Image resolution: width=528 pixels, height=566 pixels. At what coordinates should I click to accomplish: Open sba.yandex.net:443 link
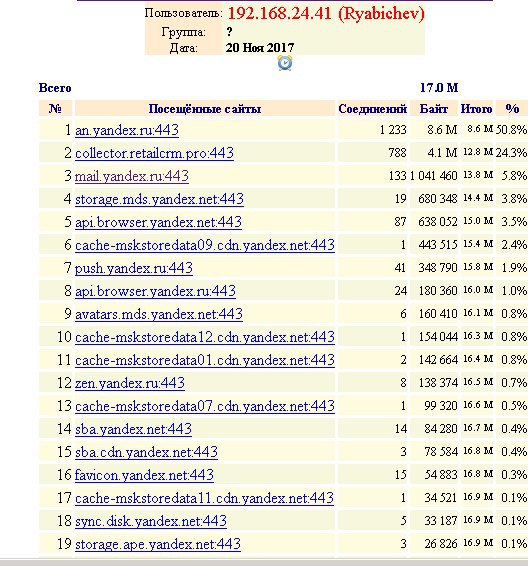click(x=133, y=429)
